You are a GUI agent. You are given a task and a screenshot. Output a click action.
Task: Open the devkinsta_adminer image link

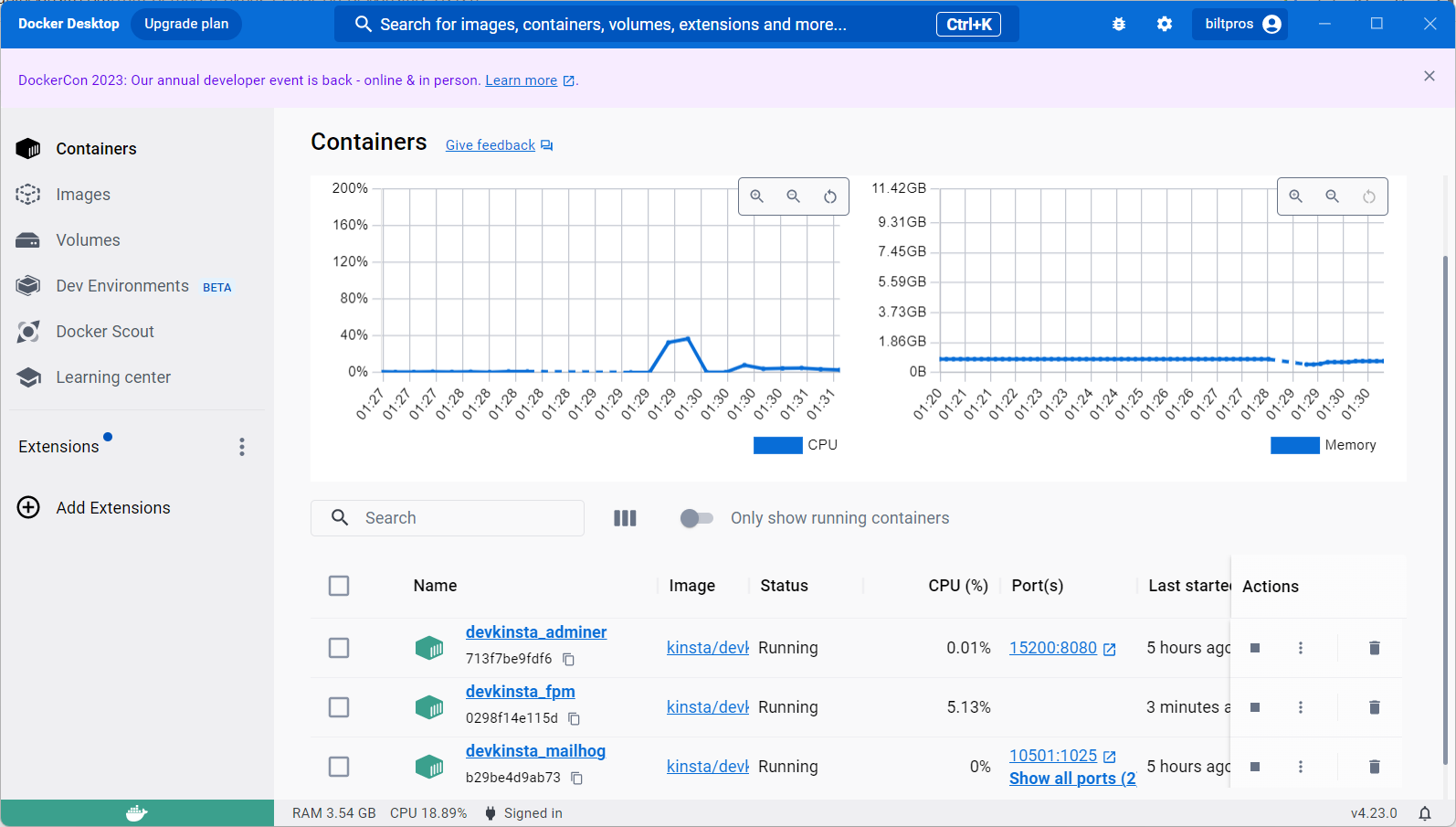(708, 648)
